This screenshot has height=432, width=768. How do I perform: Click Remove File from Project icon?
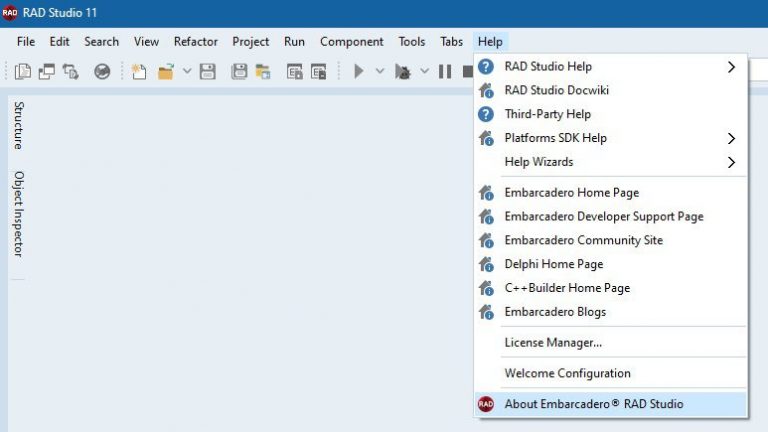tap(318, 72)
